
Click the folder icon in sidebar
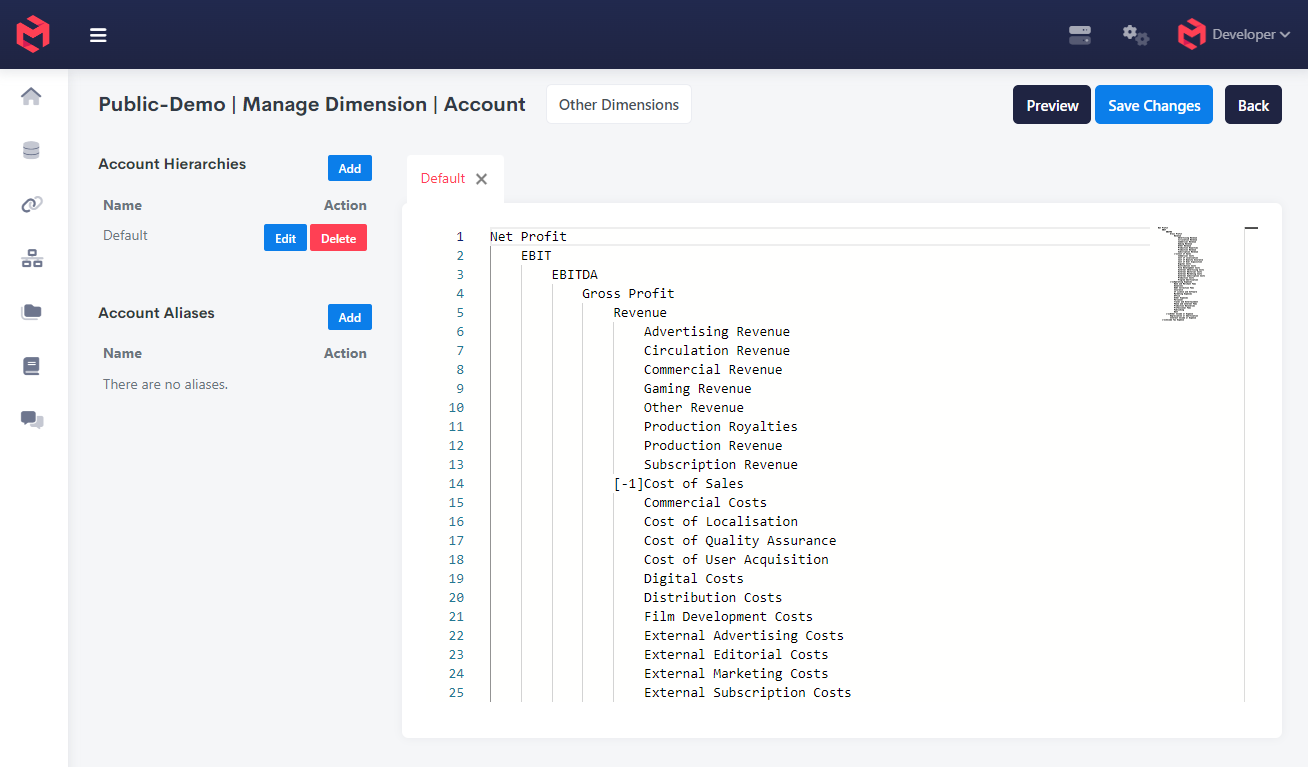click(31, 312)
